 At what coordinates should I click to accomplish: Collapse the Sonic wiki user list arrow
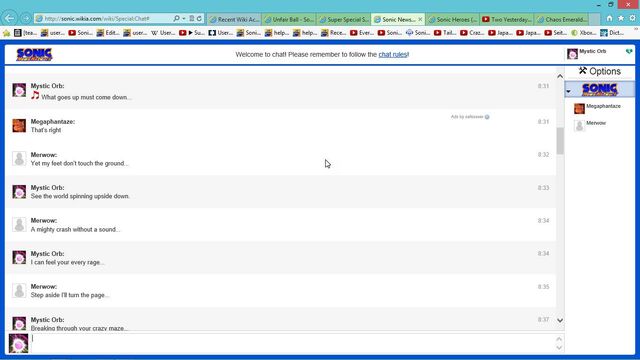tap(568, 91)
